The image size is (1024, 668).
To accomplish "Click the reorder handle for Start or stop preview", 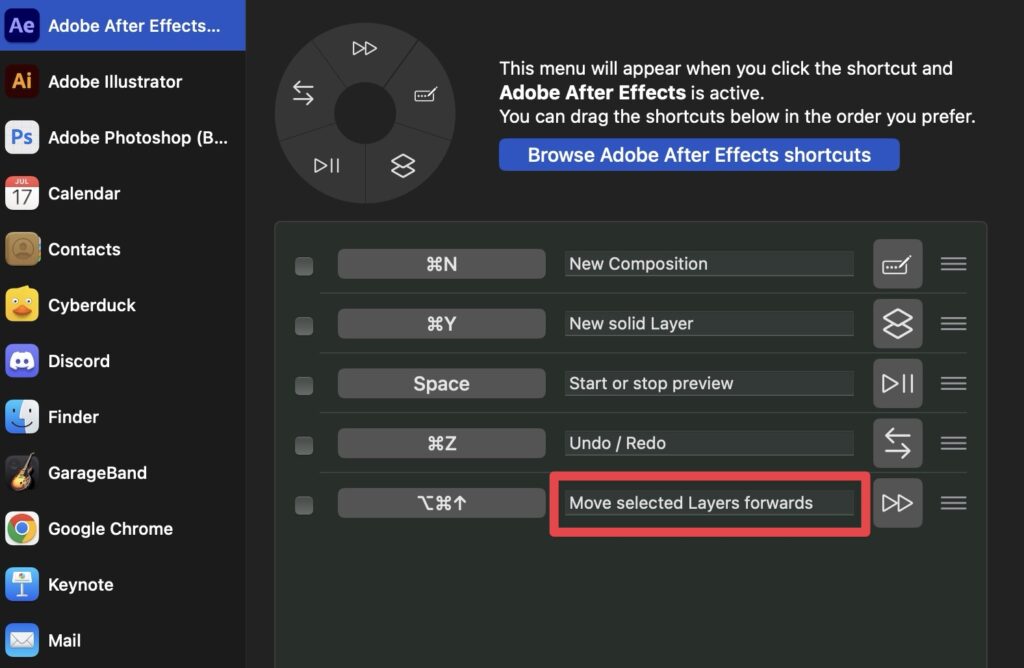I will pyautogui.click(x=953, y=383).
